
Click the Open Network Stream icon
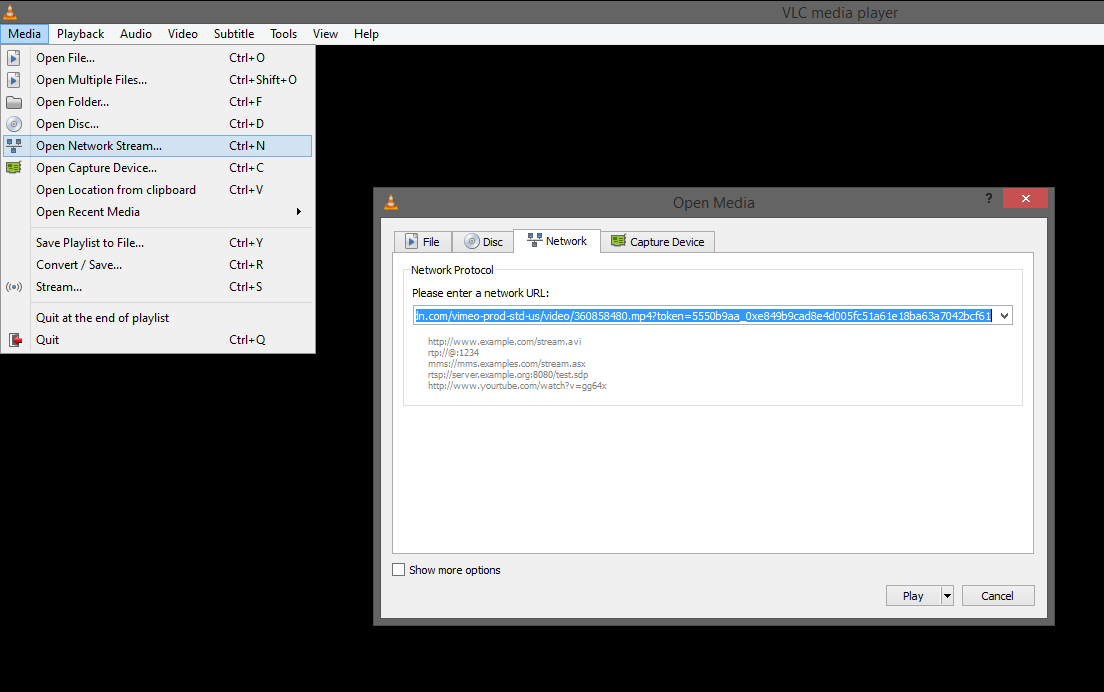(x=13, y=146)
